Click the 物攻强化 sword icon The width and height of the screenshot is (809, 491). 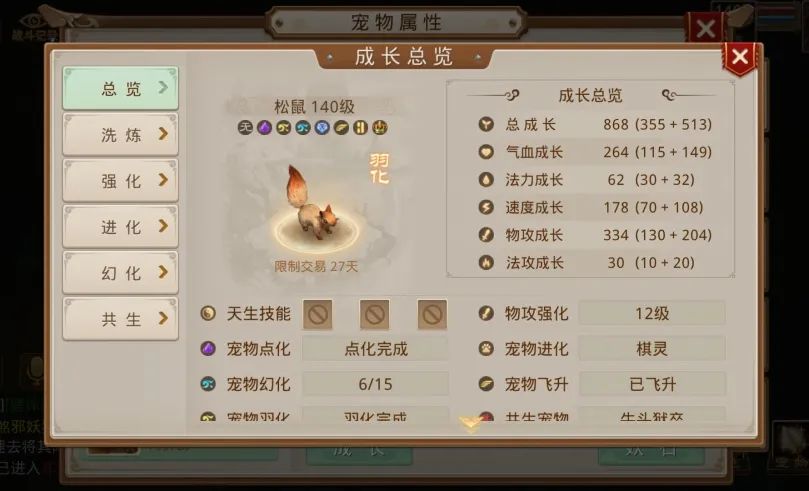tap(486, 313)
